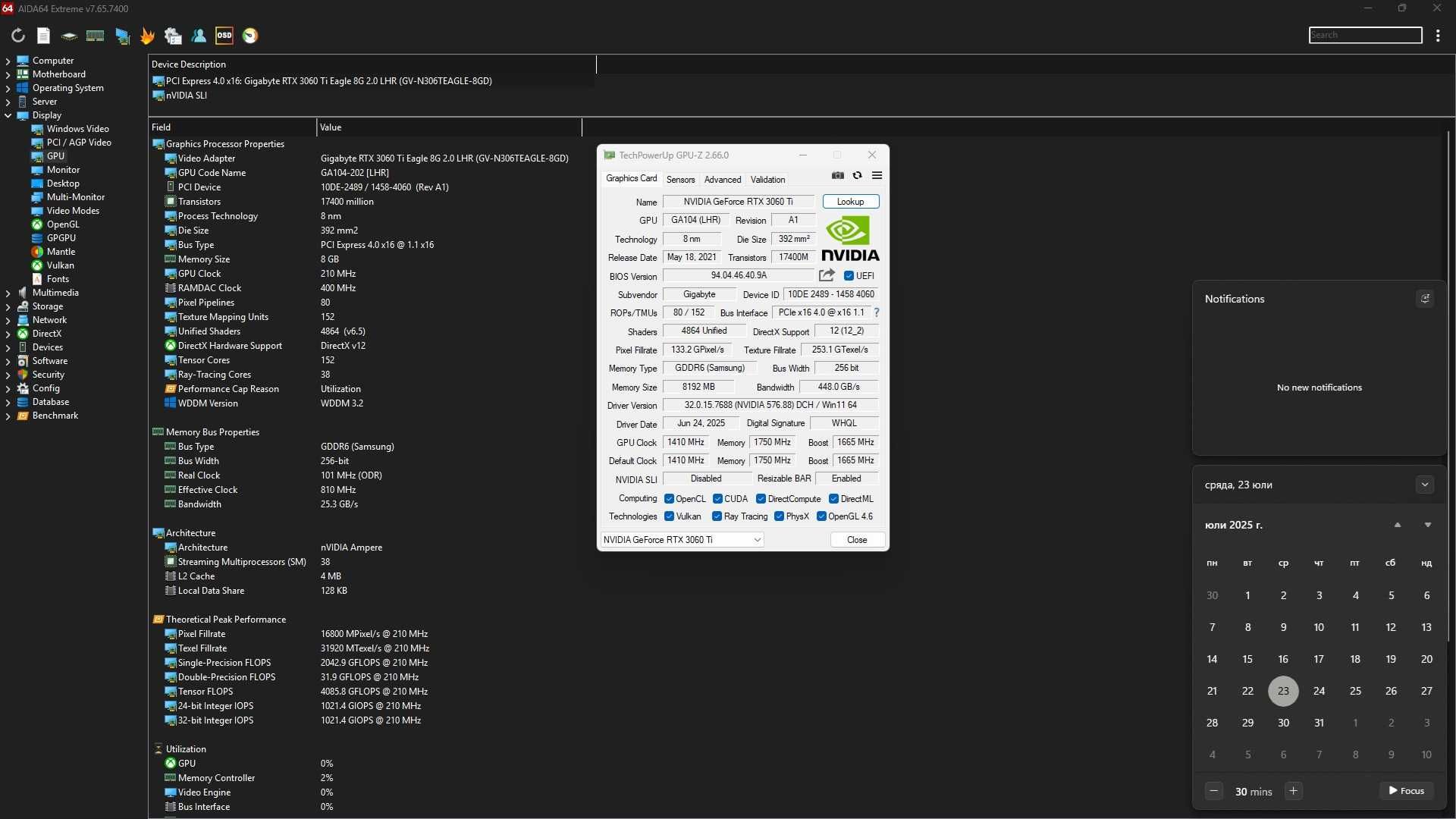1456x819 pixels.
Task: Open the Report page icon in toolbar
Action: coord(43,36)
